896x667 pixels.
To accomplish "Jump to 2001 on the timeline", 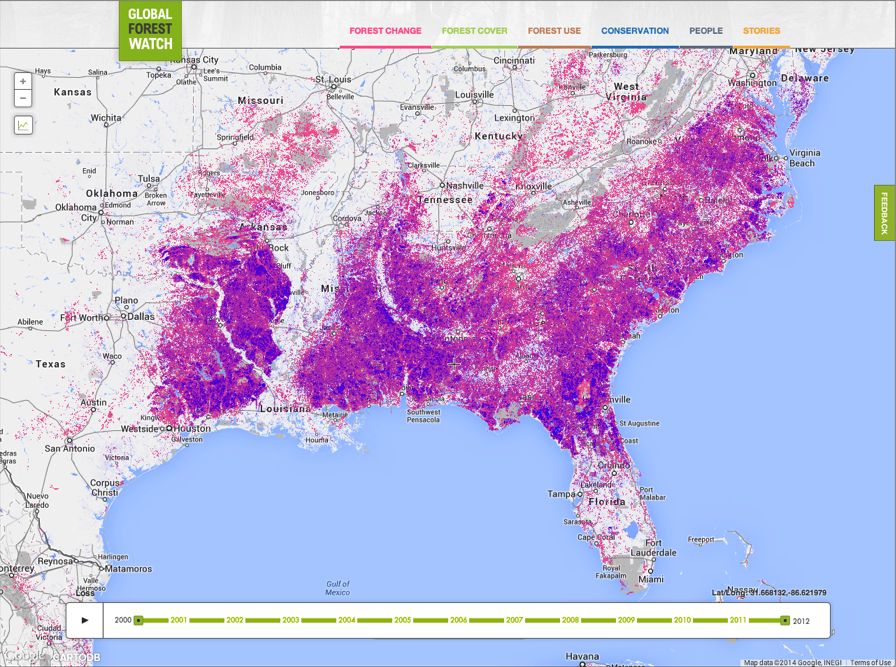I will point(178,620).
